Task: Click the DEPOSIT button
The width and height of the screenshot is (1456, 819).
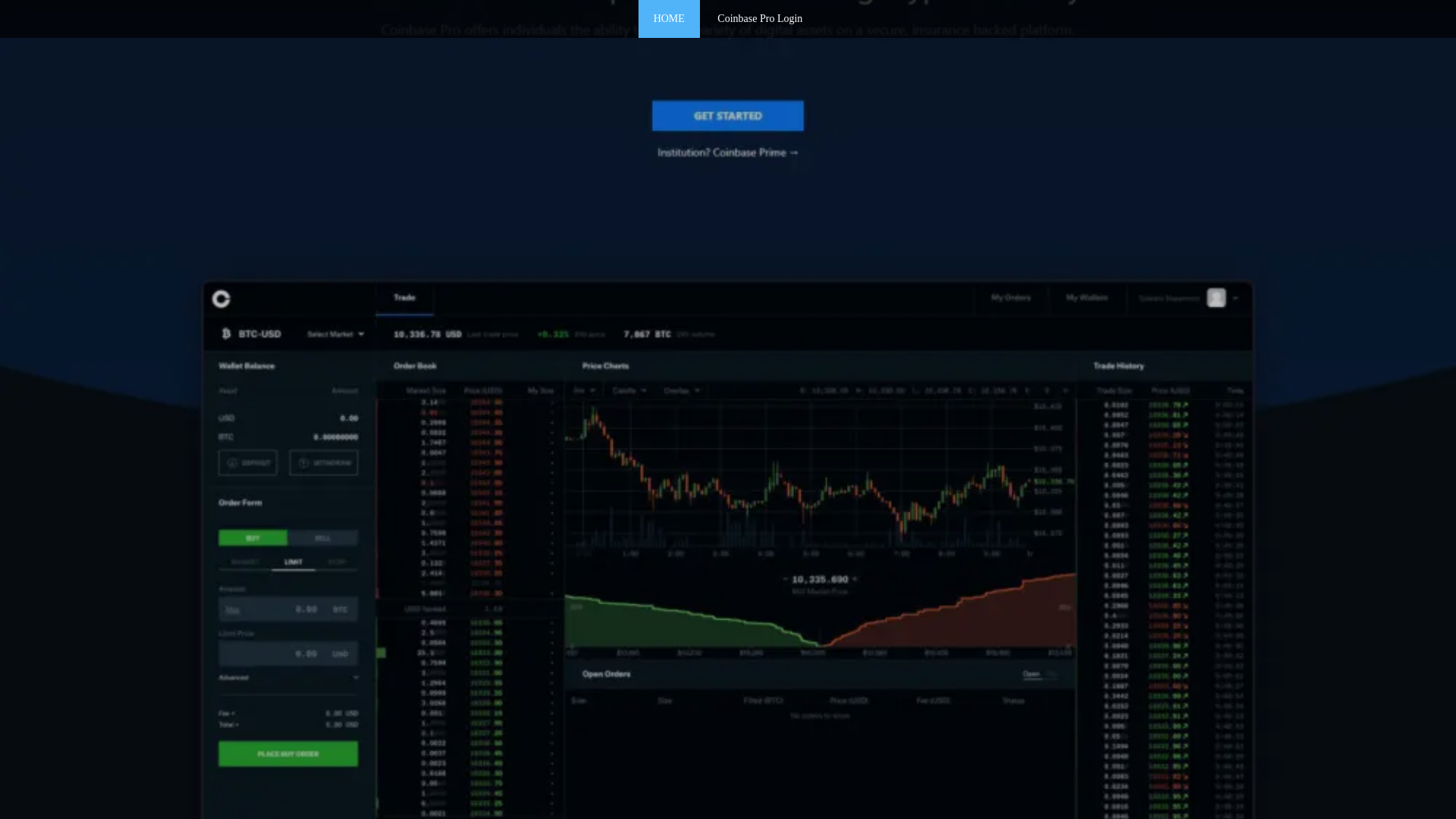Action: (x=247, y=463)
